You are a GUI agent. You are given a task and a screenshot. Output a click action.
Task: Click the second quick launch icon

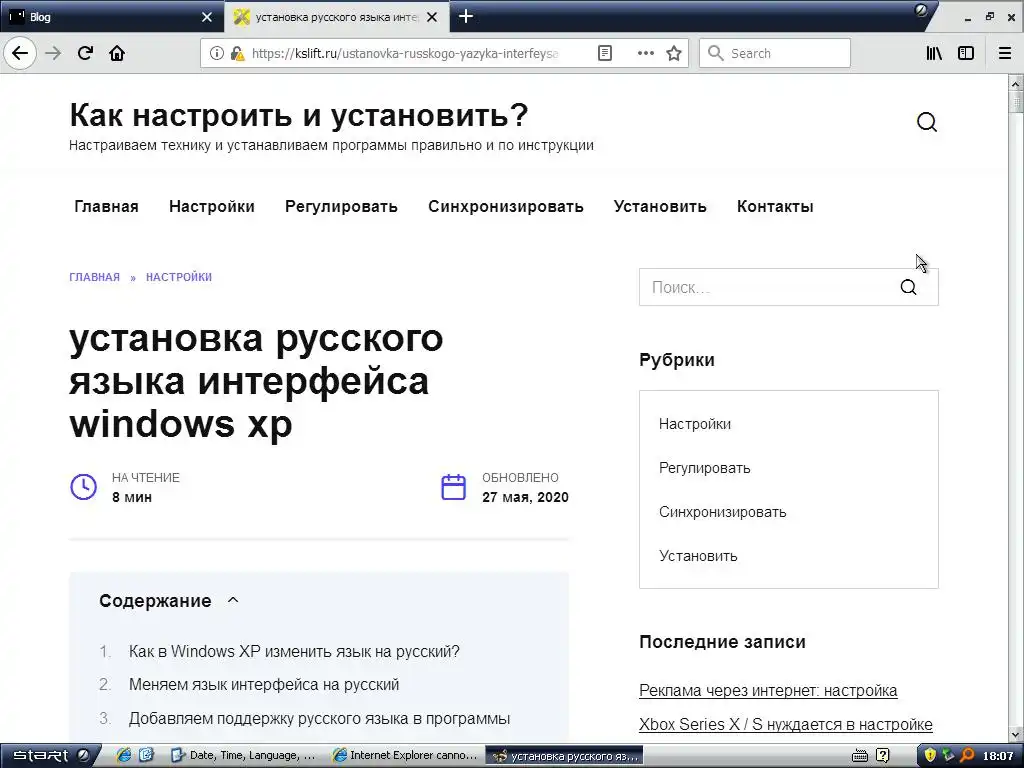click(146, 756)
